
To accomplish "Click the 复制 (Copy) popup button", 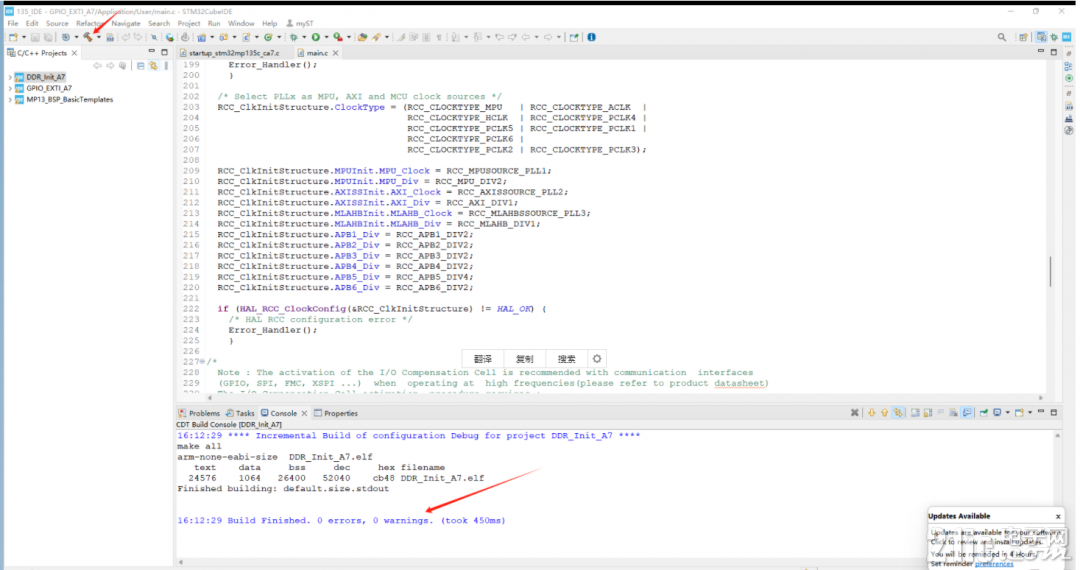I will pyautogui.click(x=524, y=359).
